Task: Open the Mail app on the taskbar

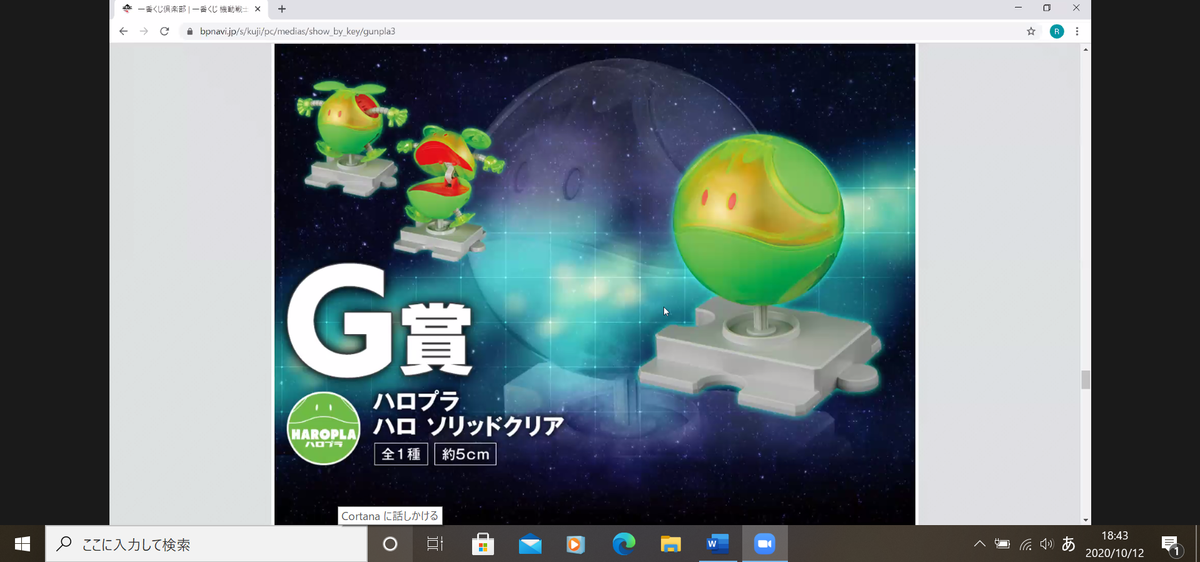Action: [530, 544]
